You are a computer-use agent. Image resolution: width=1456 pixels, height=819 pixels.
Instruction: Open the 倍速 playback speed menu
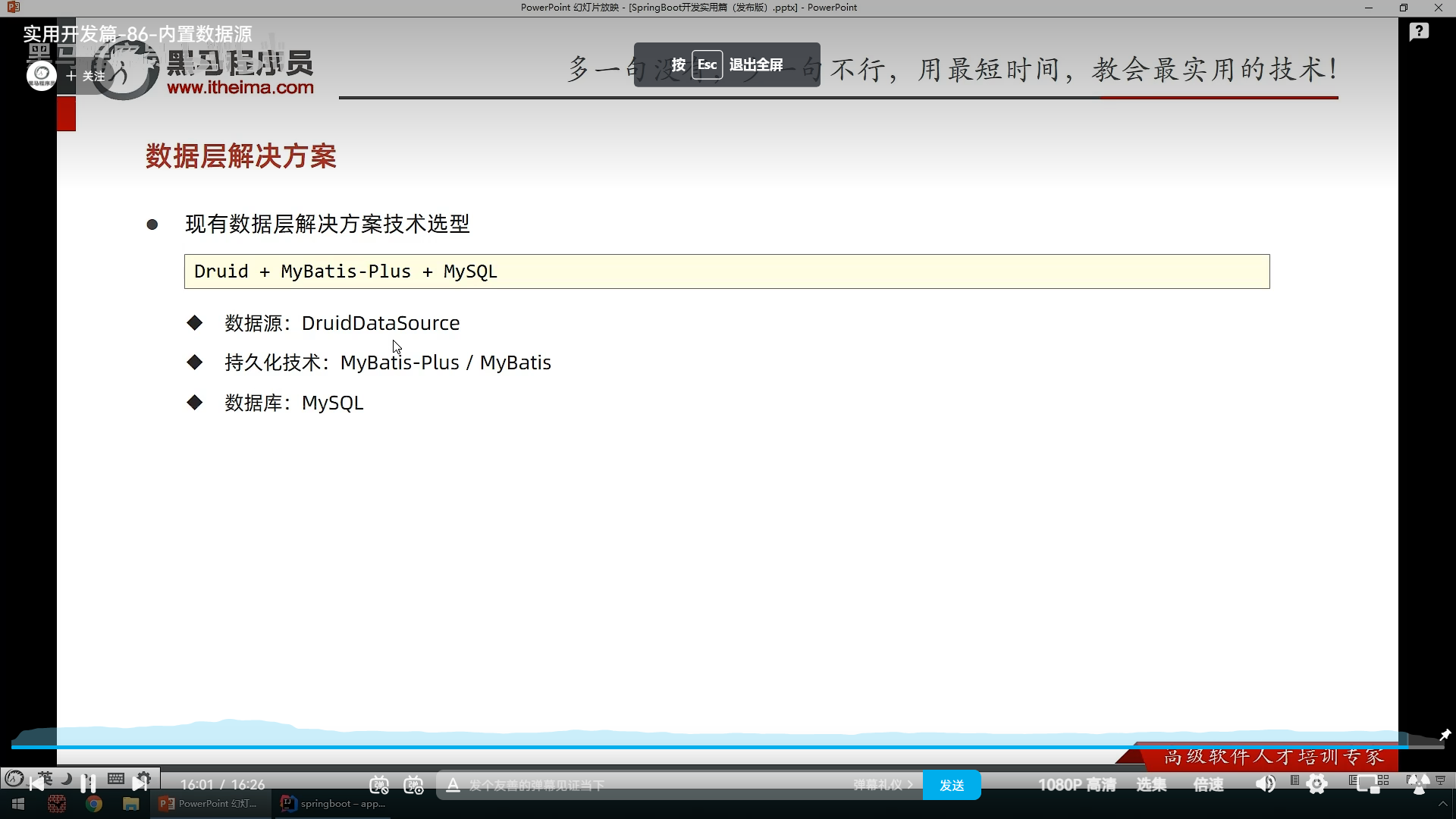pos(1208,785)
